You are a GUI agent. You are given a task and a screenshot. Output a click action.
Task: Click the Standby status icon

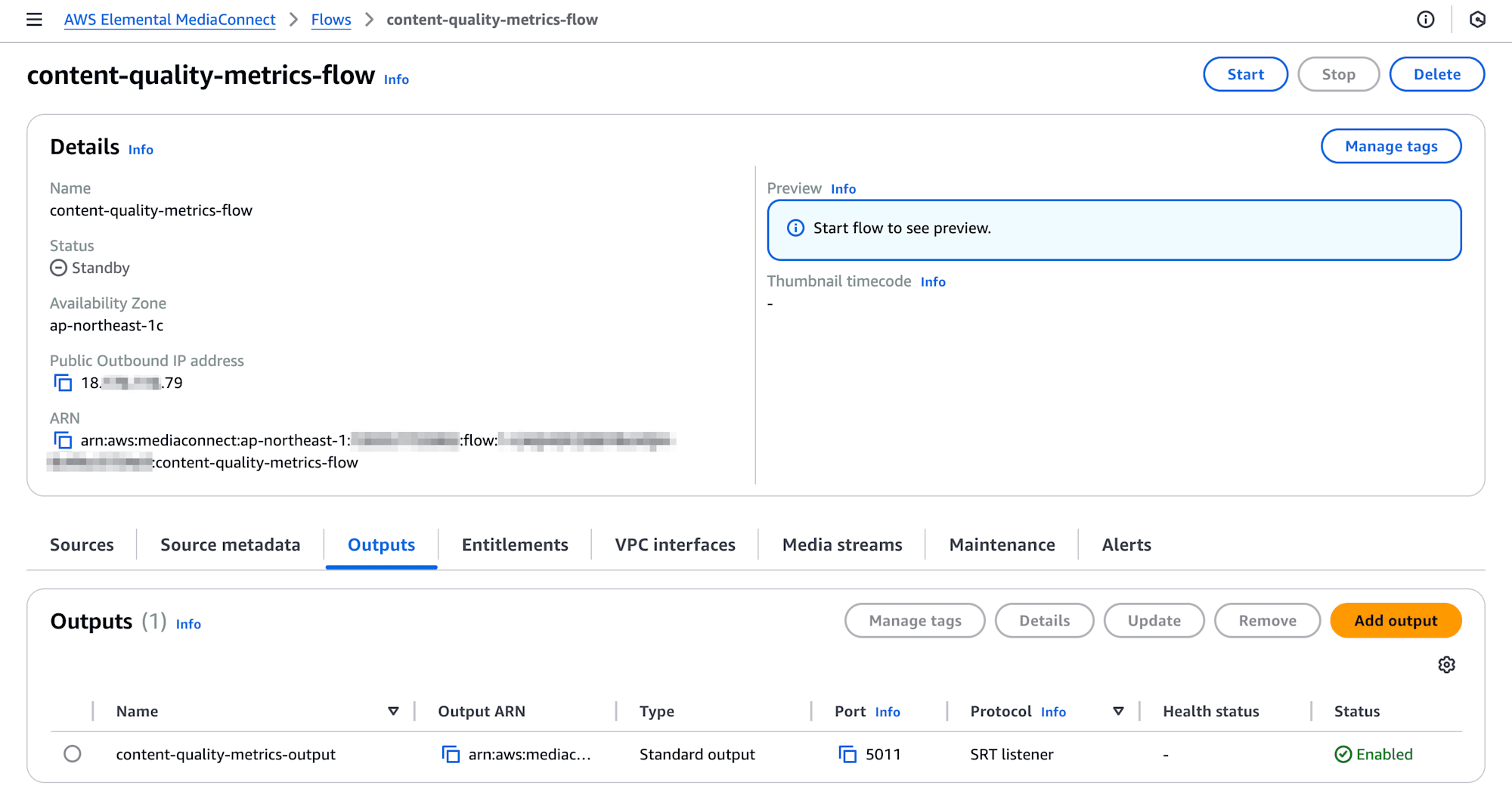pos(58,268)
